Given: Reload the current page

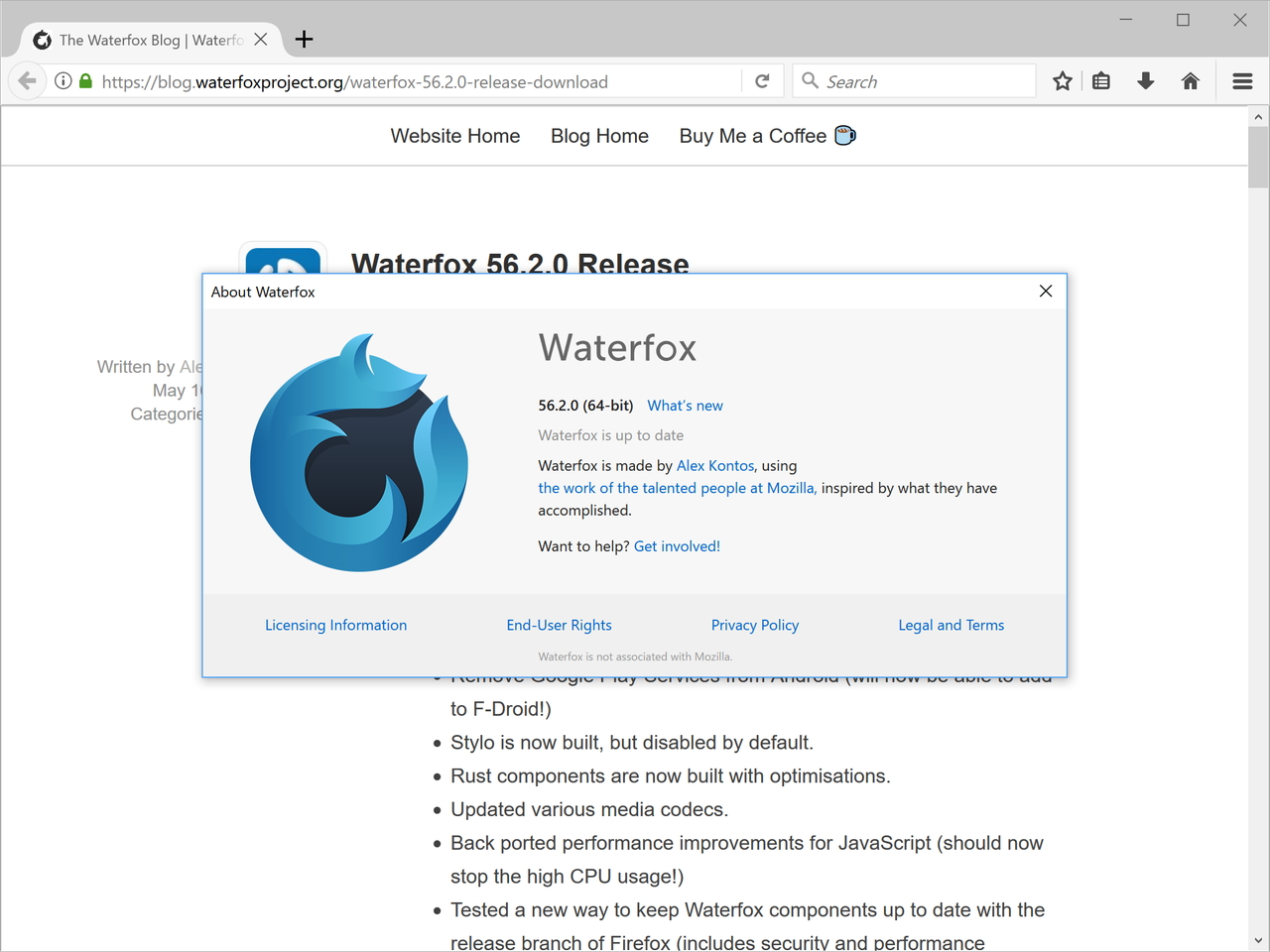Looking at the screenshot, I should pyautogui.click(x=762, y=80).
